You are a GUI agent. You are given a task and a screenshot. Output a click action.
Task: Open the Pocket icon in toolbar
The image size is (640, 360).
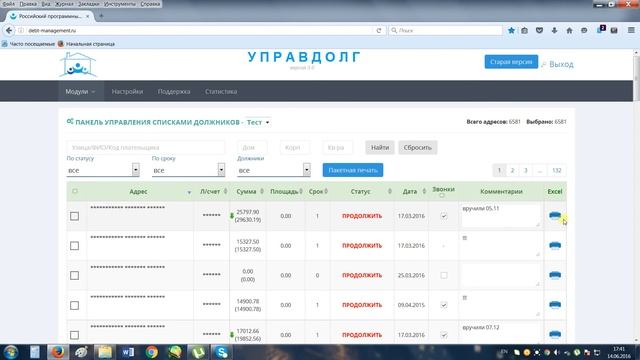click(x=539, y=31)
